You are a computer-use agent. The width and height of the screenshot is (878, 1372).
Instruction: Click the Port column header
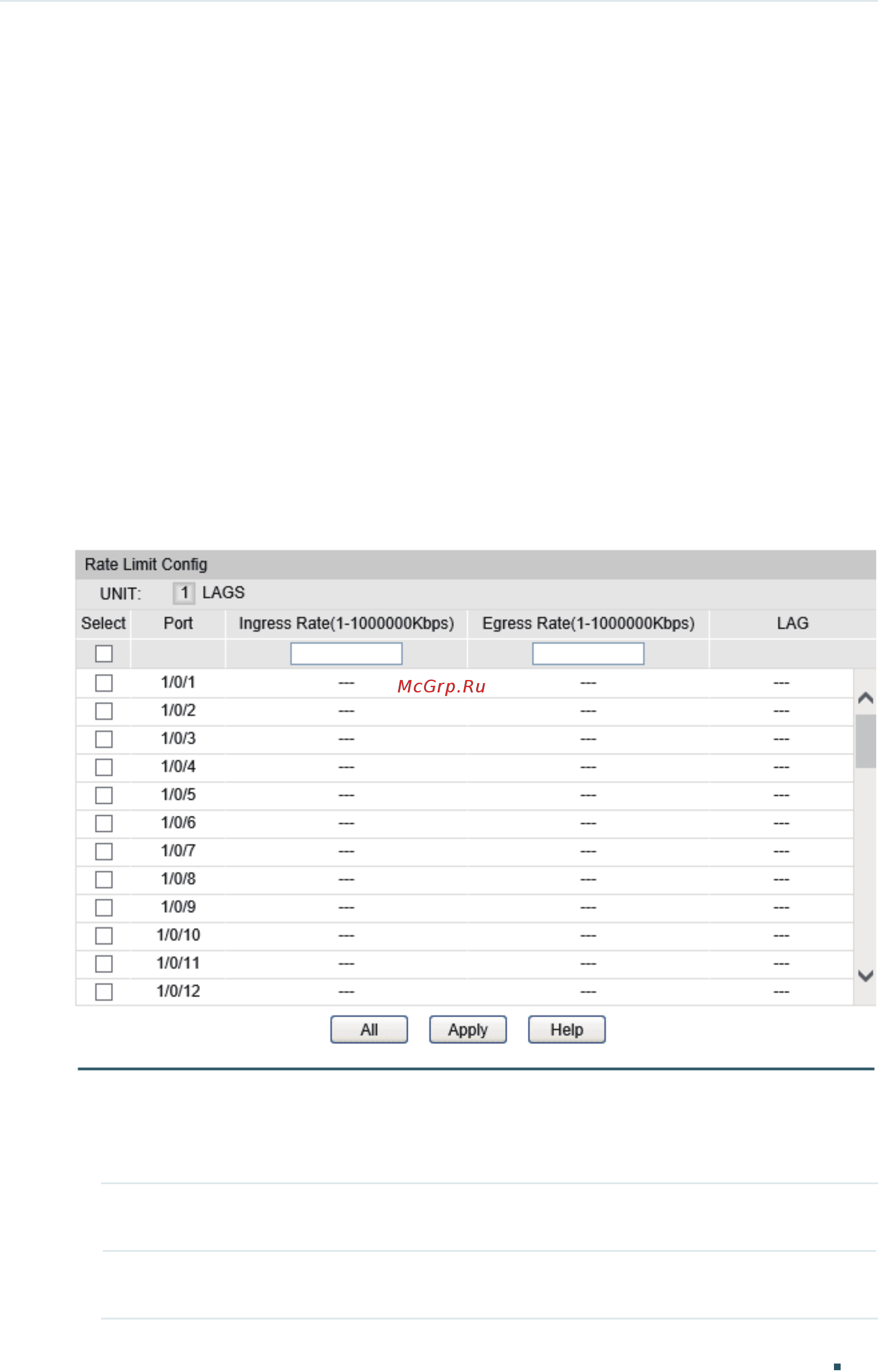coord(178,623)
